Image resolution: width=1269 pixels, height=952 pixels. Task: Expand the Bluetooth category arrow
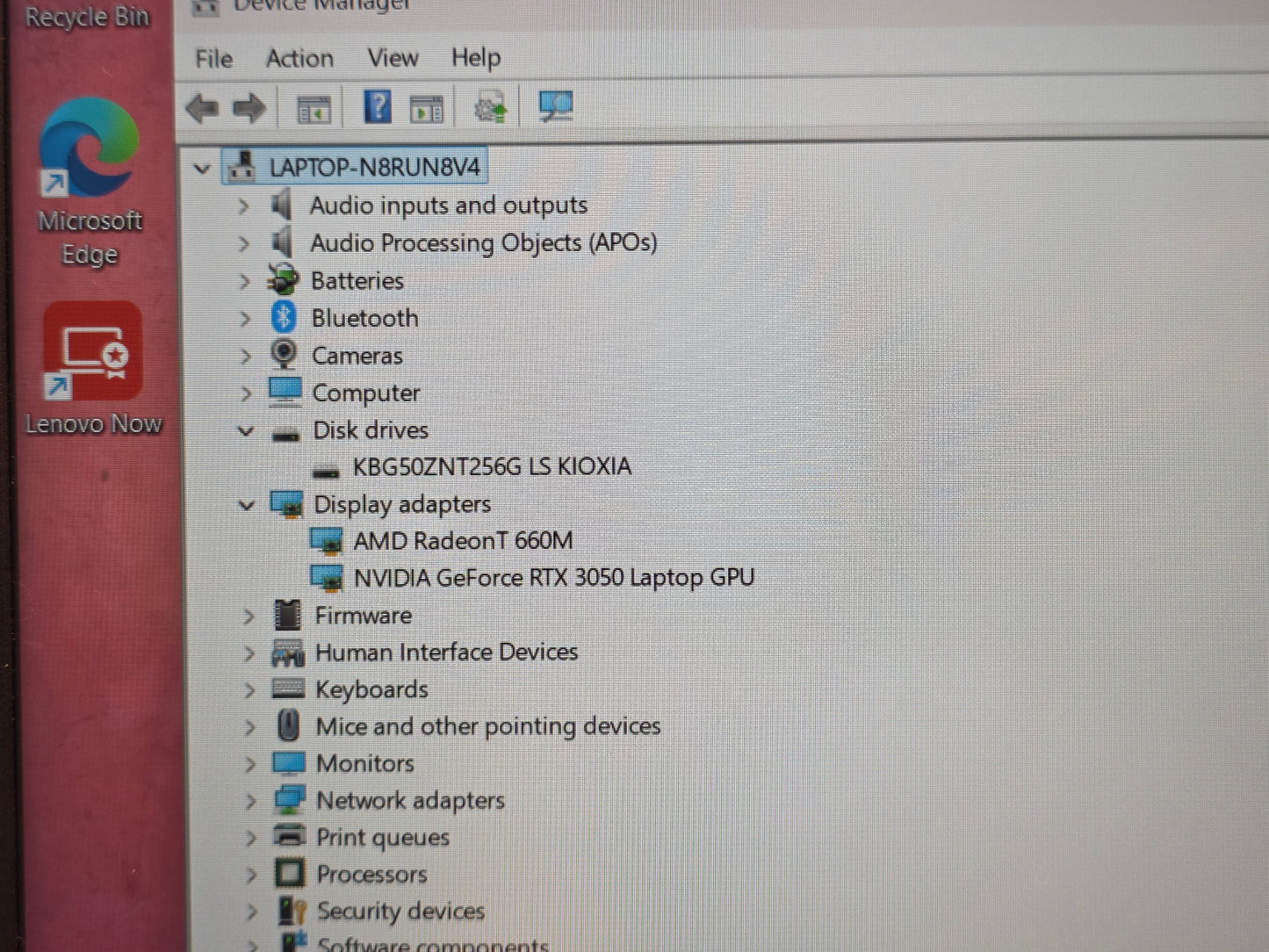tap(245, 319)
